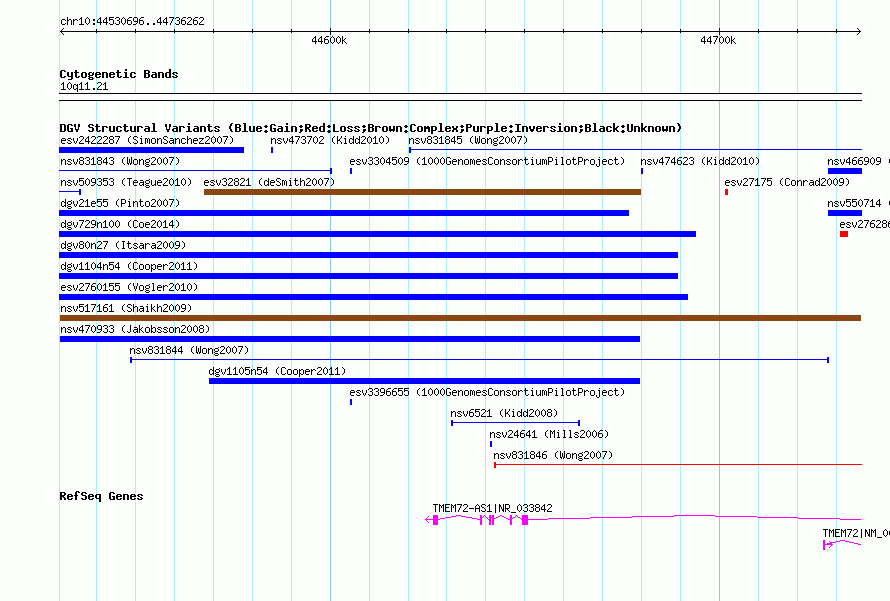Select the nsv470933 blue bar
Image resolution: width=890 pixels, height=601 pixels.
pyautogui.click(x=350, y=339)
